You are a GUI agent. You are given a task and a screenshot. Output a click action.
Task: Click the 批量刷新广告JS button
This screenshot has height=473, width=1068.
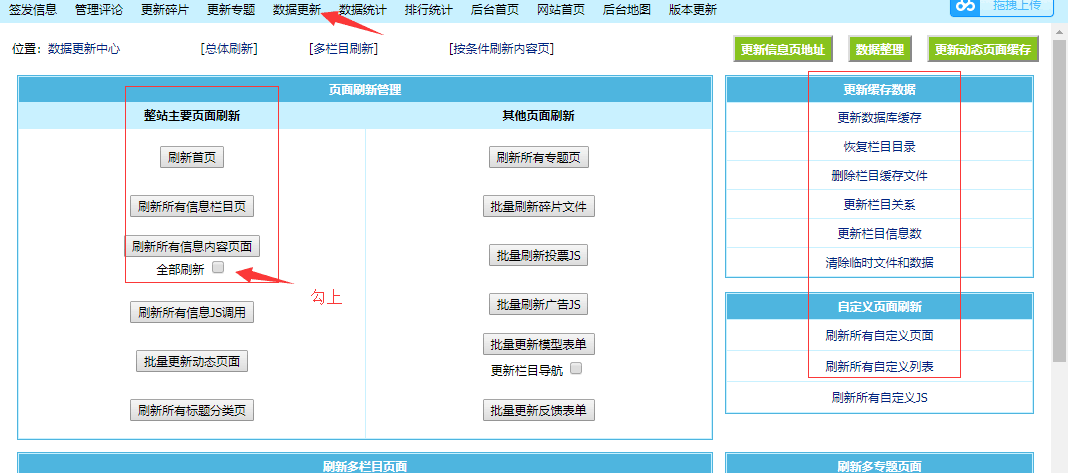tap(538, 303)
